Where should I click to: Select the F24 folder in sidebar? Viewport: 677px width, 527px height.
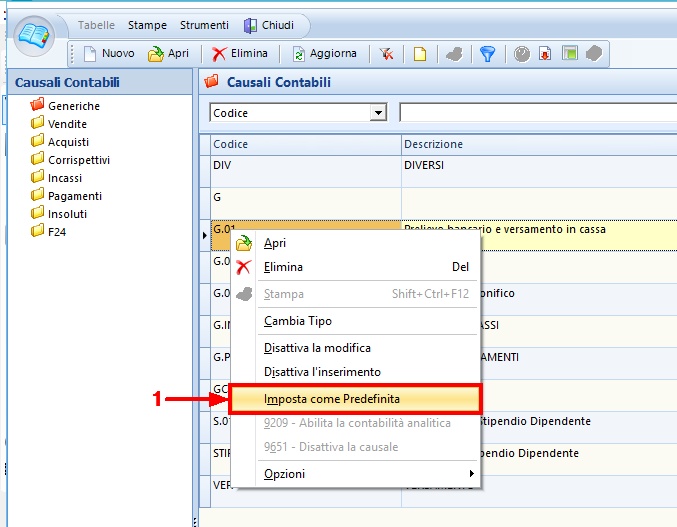point(58,232)
